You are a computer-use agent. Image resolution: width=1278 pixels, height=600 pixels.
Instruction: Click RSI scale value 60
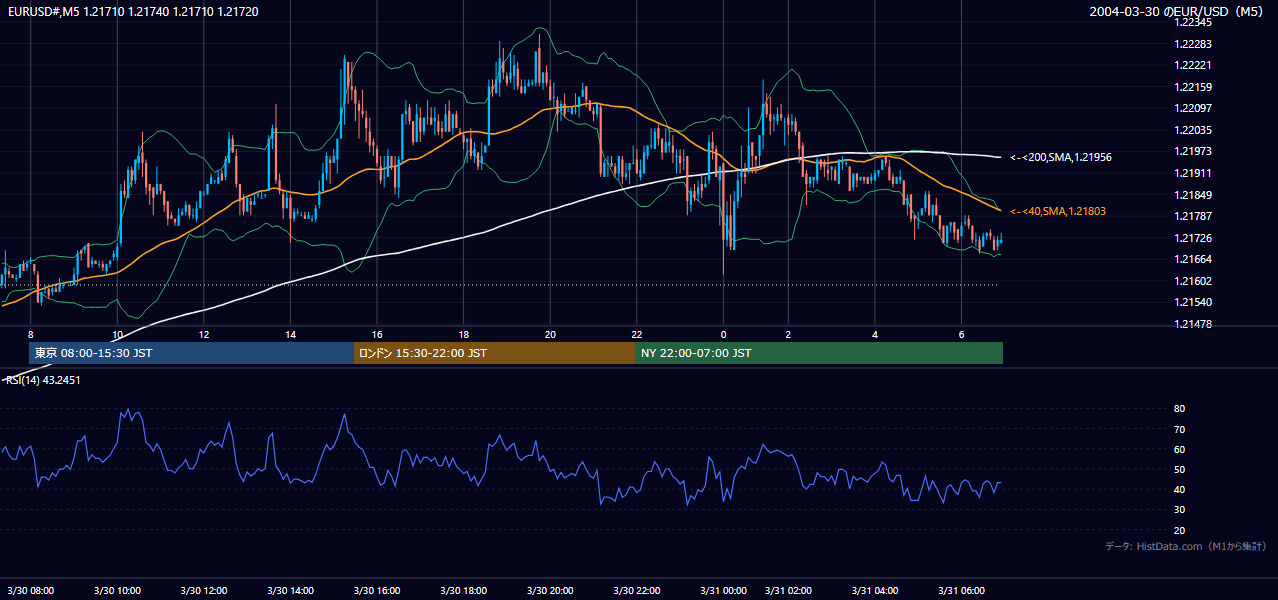pos(1179,449)
